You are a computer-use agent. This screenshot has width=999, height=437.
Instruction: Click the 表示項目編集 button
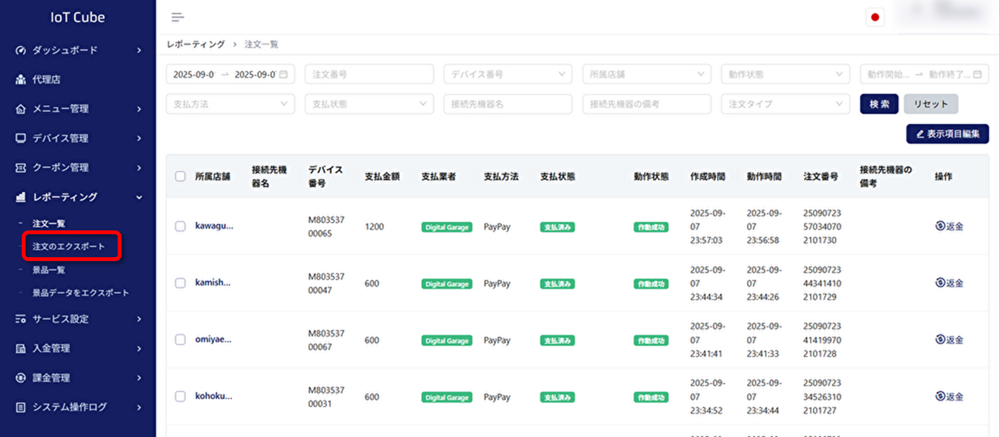(946, 134)
